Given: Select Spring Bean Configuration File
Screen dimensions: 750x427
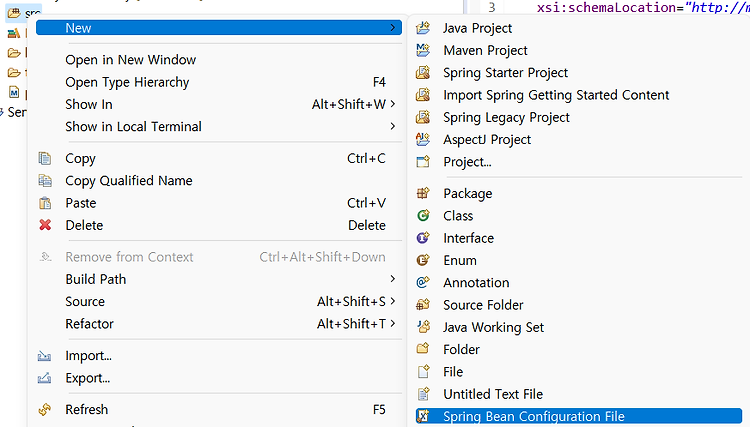Looking at the screenshot, I should click(579, 416).
